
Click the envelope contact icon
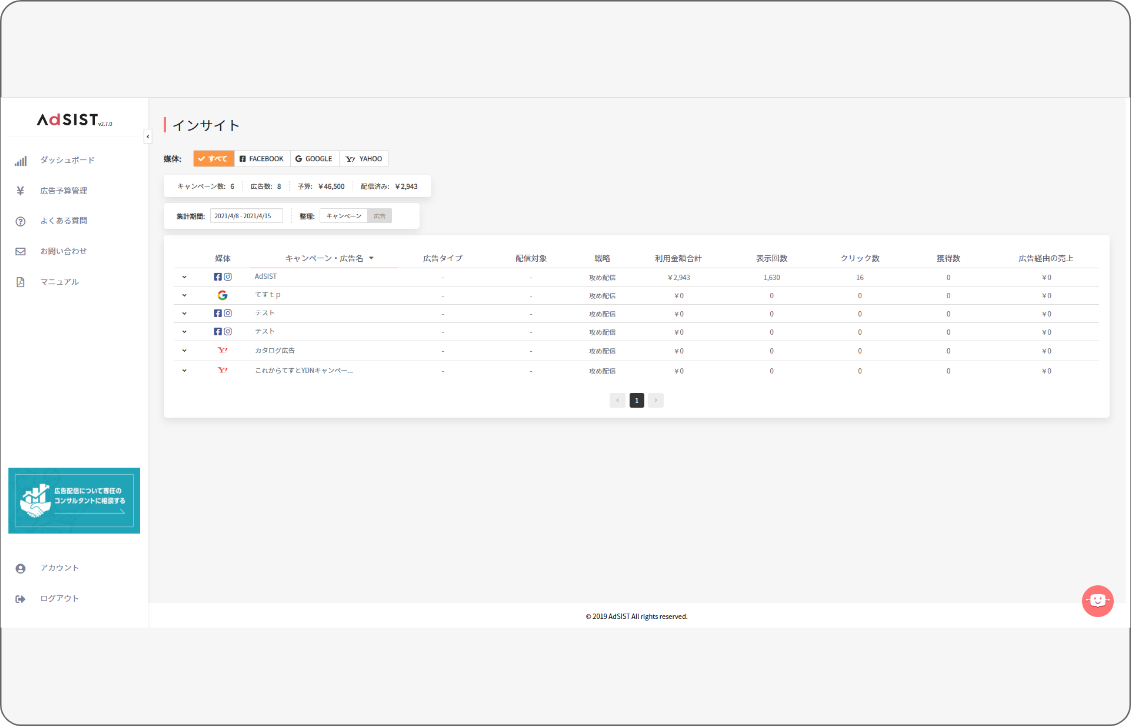tap(20, 251)
